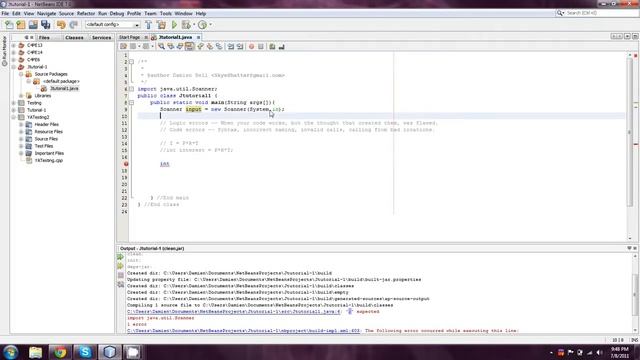Click the Search field in the top right
This screenshot has height=360, width=640.
click(x=602, y=13)
